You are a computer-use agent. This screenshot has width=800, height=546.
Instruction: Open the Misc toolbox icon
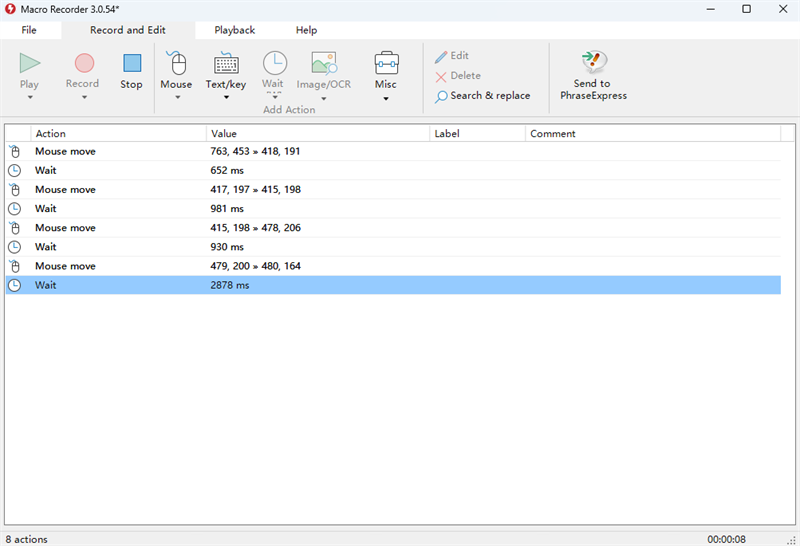(x=386, y=63)
